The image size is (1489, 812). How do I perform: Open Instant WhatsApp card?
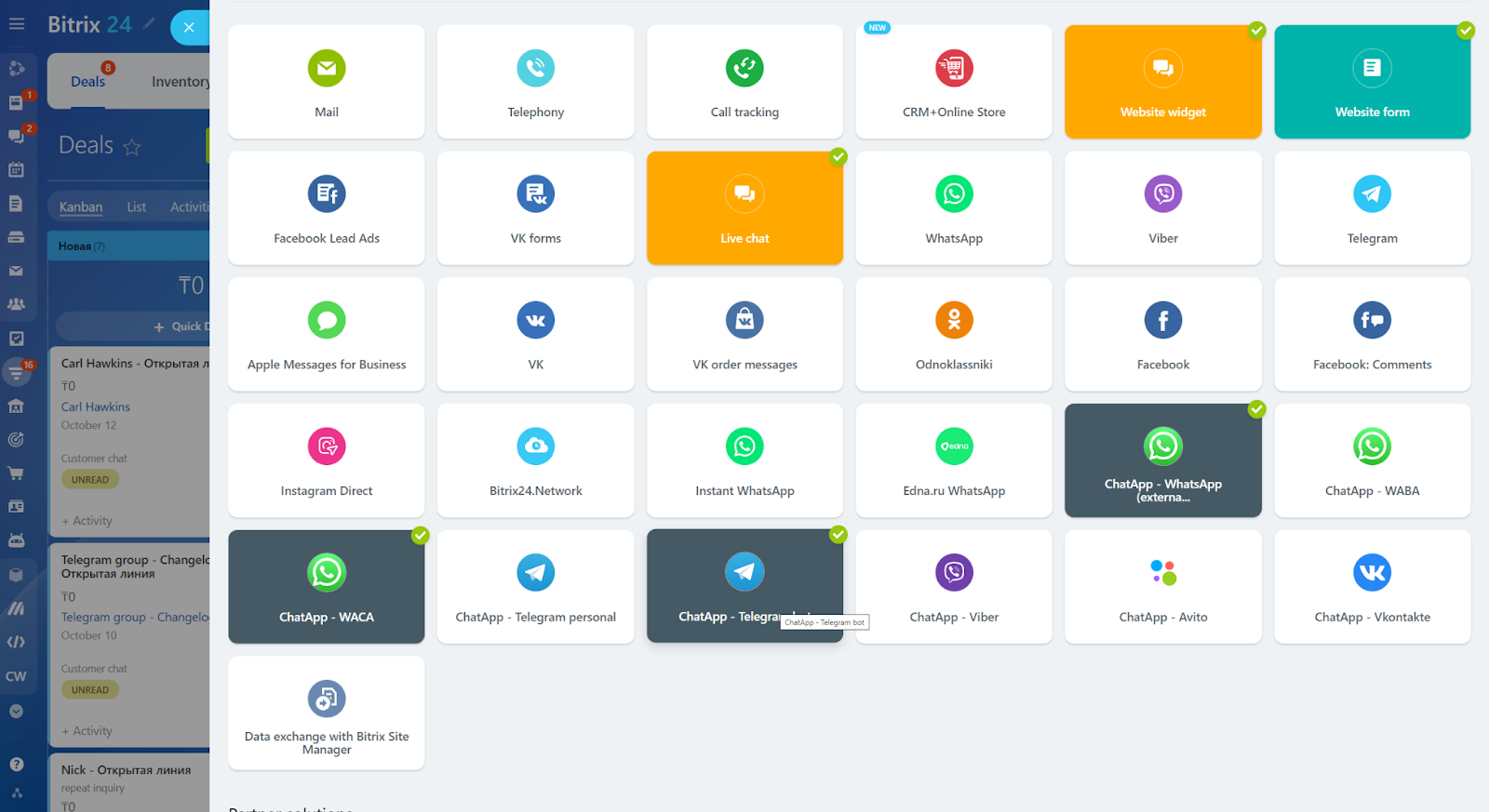(x=744, y=460)
